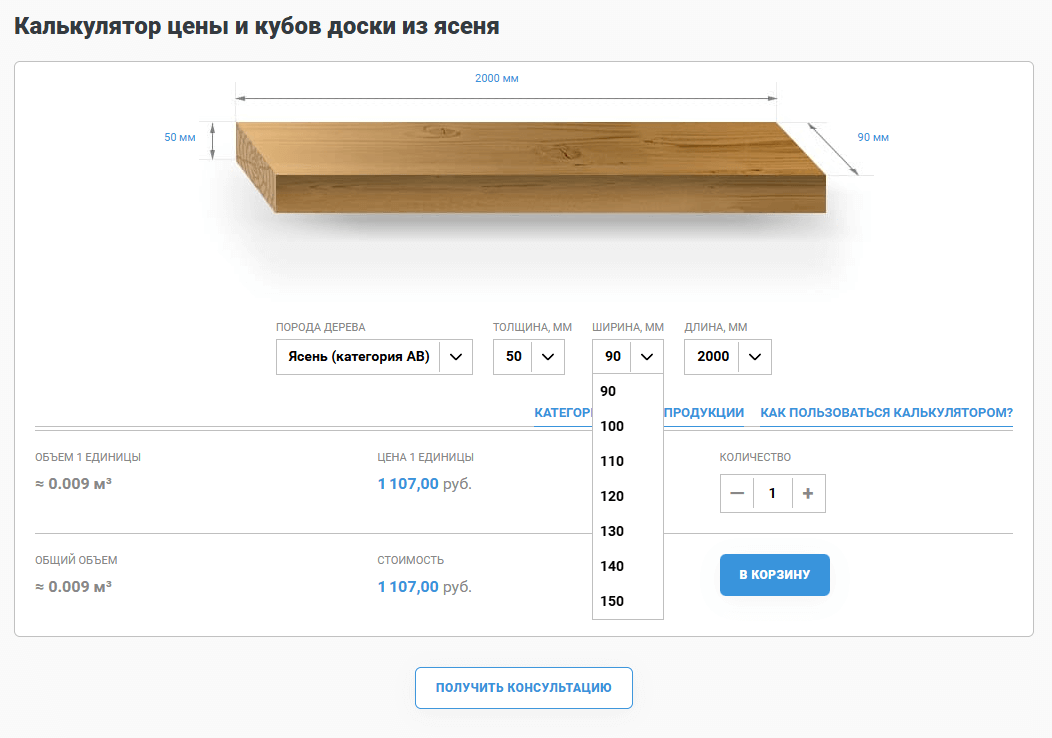Click the 2000 мм length dimension label
This screenshot has height=738, width=1052.
497,78
